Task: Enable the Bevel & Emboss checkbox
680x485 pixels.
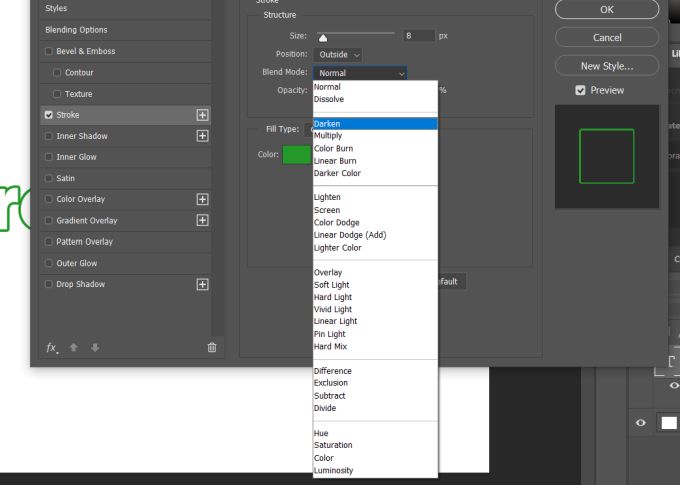Action: (49, 51)
